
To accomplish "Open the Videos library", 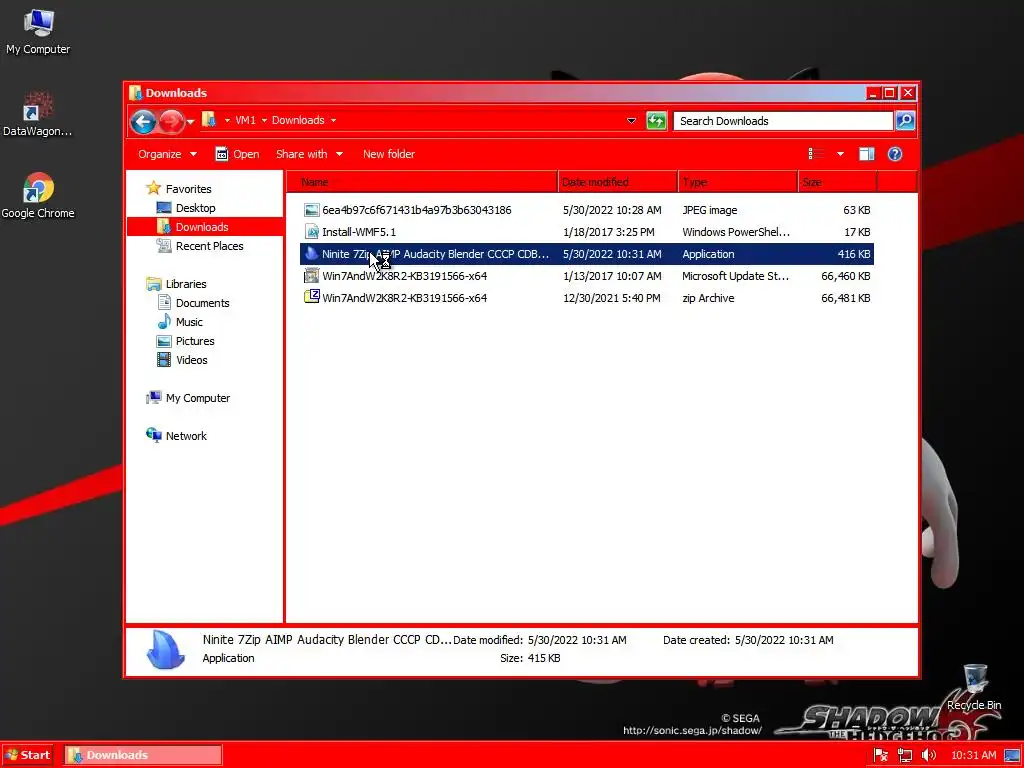I will (x=182, y=360).
